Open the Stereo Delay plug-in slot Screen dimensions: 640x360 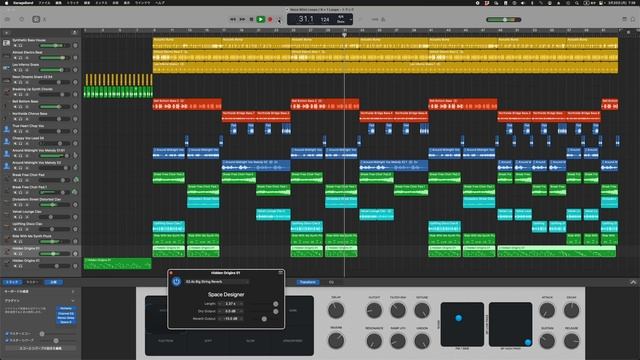[66, 318]
